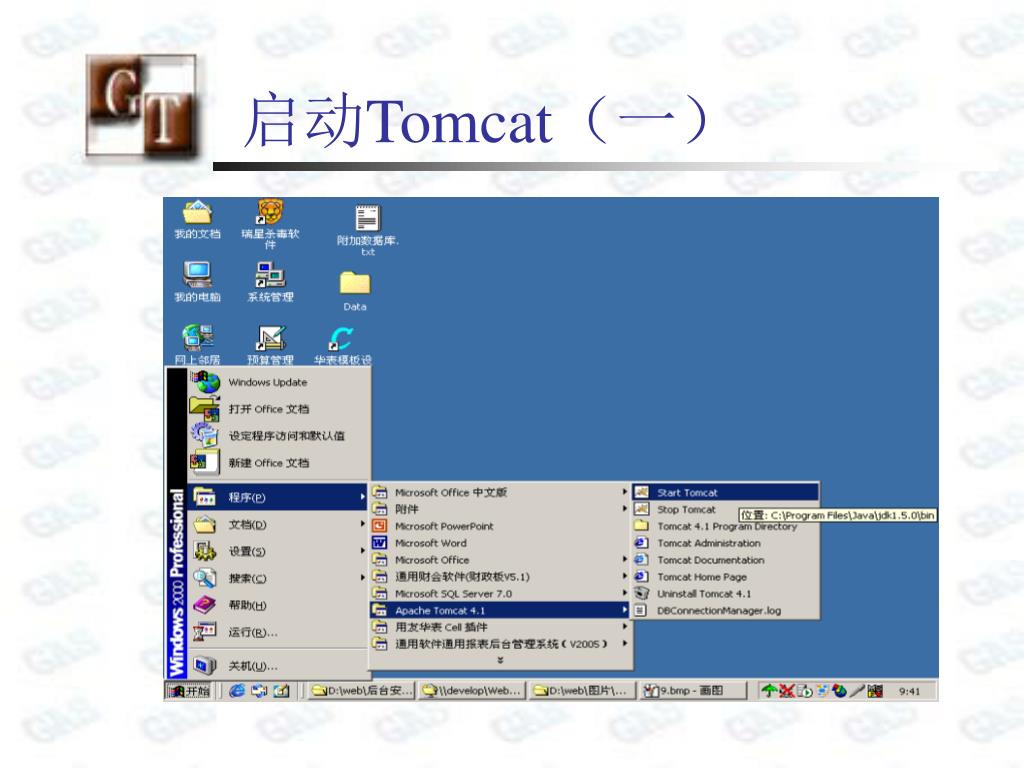Open the 网上邻居 desktop icon
This screenshot has width=1024, height=768.
197,344
